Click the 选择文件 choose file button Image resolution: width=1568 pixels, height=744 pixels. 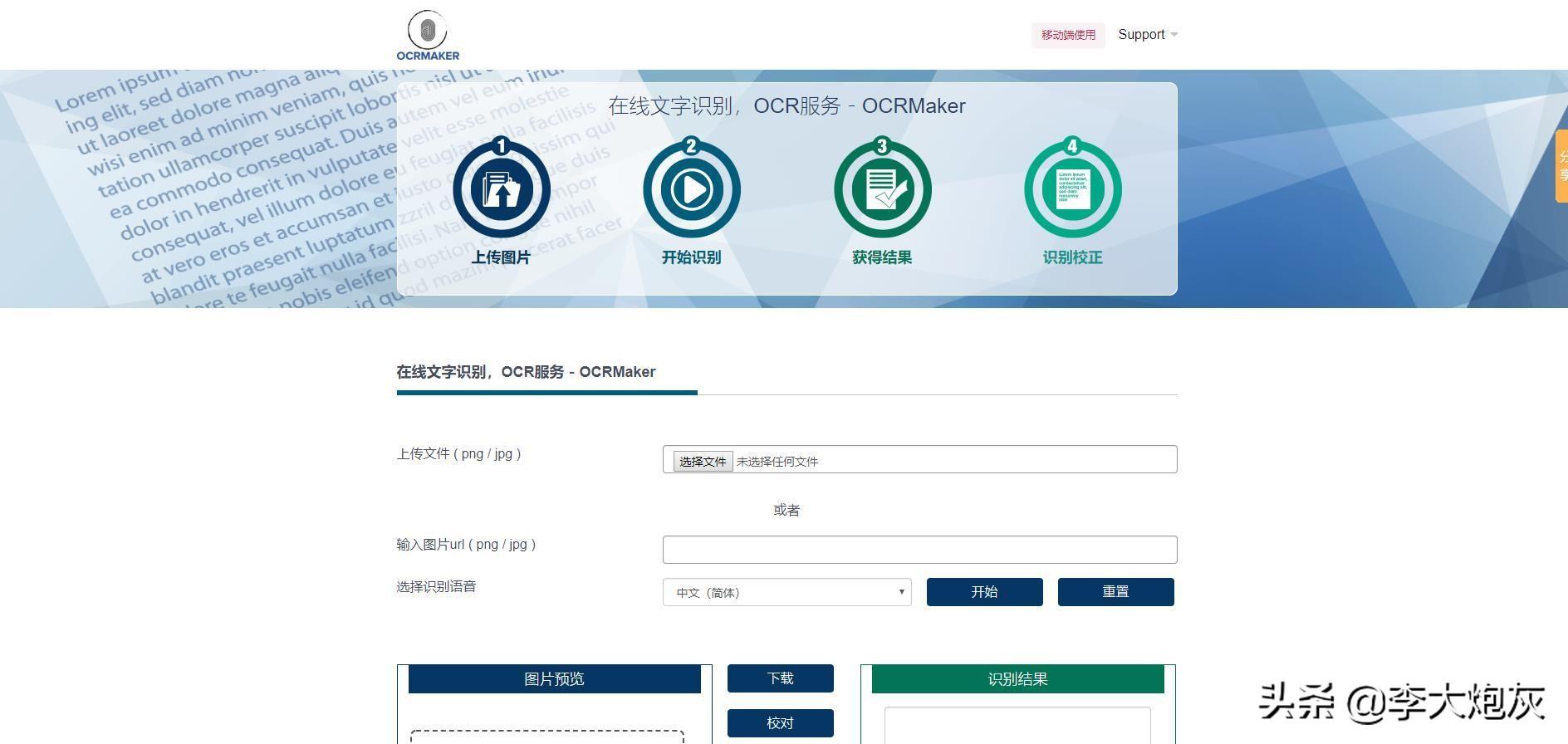click(703, 462)
